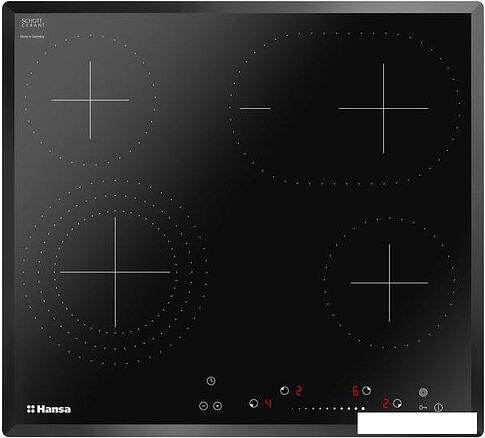Select the top-right zone selector icon
The height and width of the screenshot is (438, 485).
point(367,391)
